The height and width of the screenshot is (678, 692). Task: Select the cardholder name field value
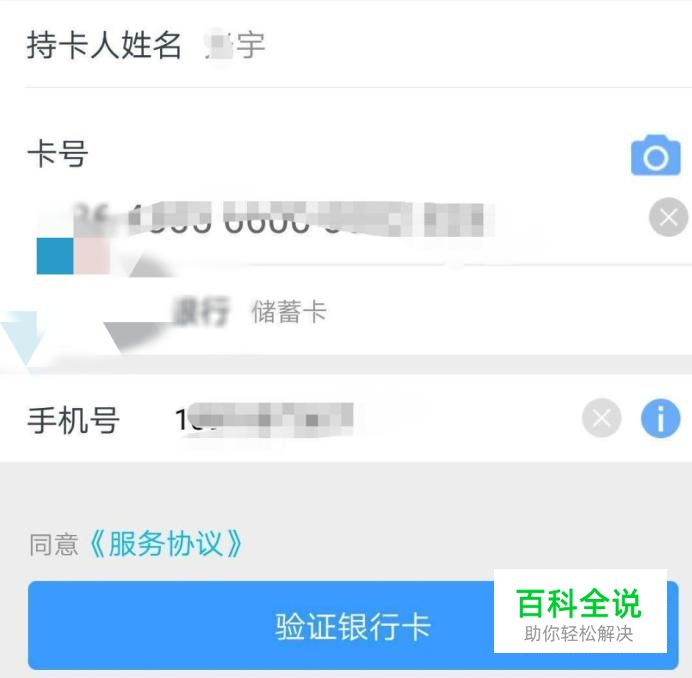235,44
